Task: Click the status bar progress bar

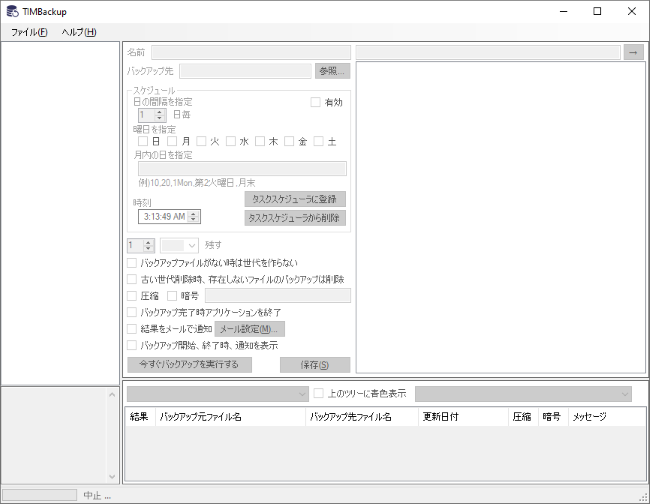Action: tap(39, 495)
